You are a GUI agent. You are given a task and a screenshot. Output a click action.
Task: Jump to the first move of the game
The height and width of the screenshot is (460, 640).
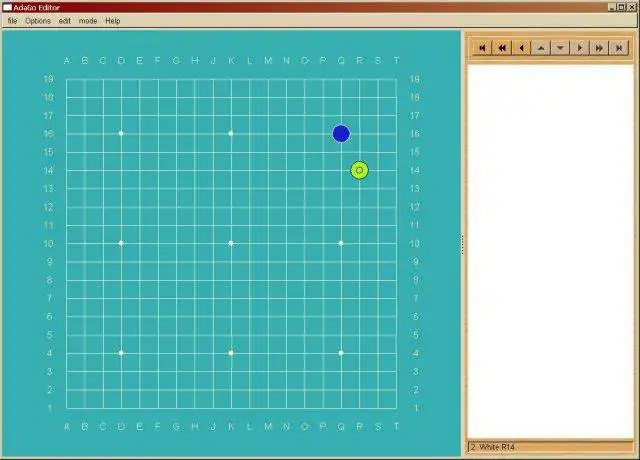click(482, 48)
